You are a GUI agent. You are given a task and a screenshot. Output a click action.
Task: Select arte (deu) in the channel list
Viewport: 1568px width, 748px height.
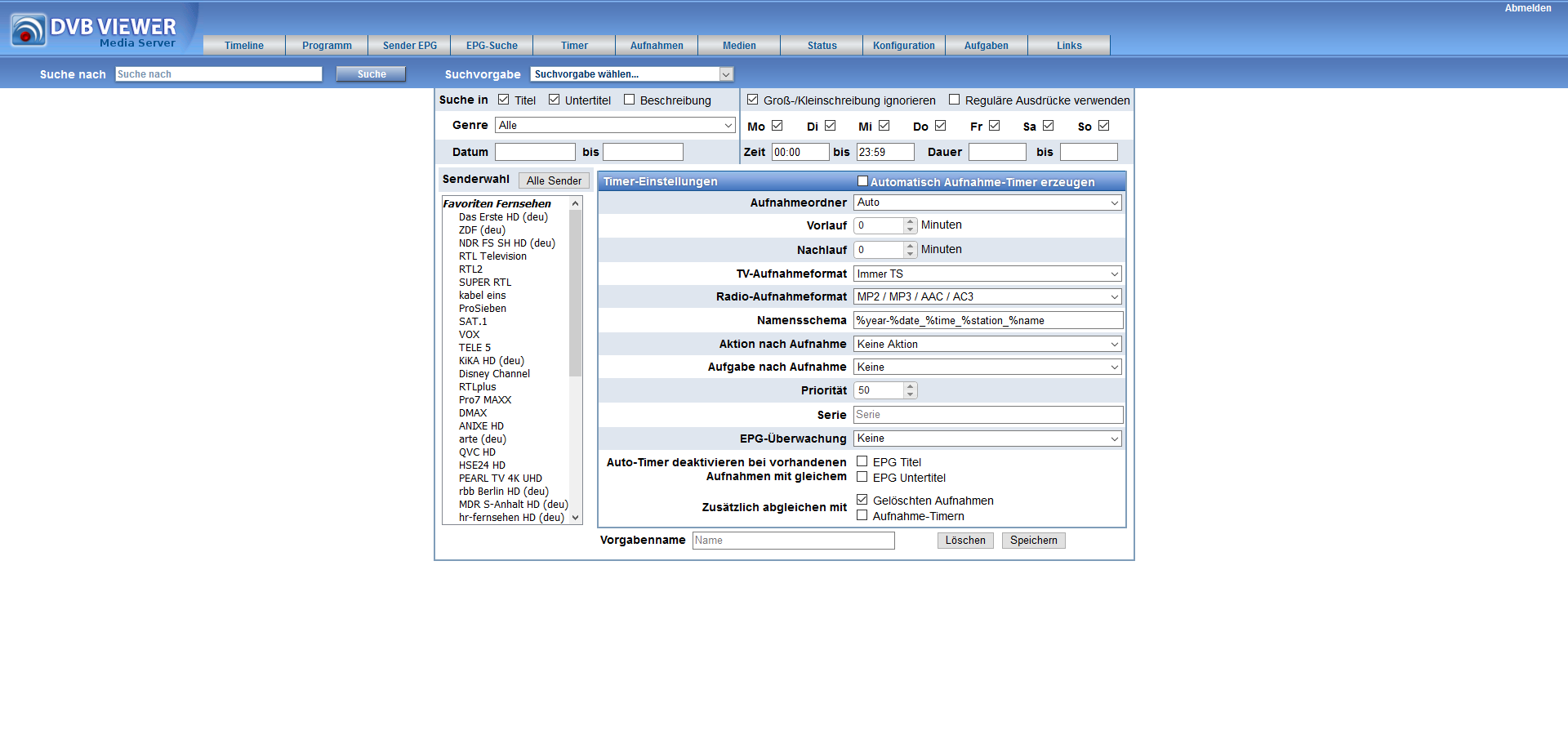pyautogui.click(x=483, y=439)
